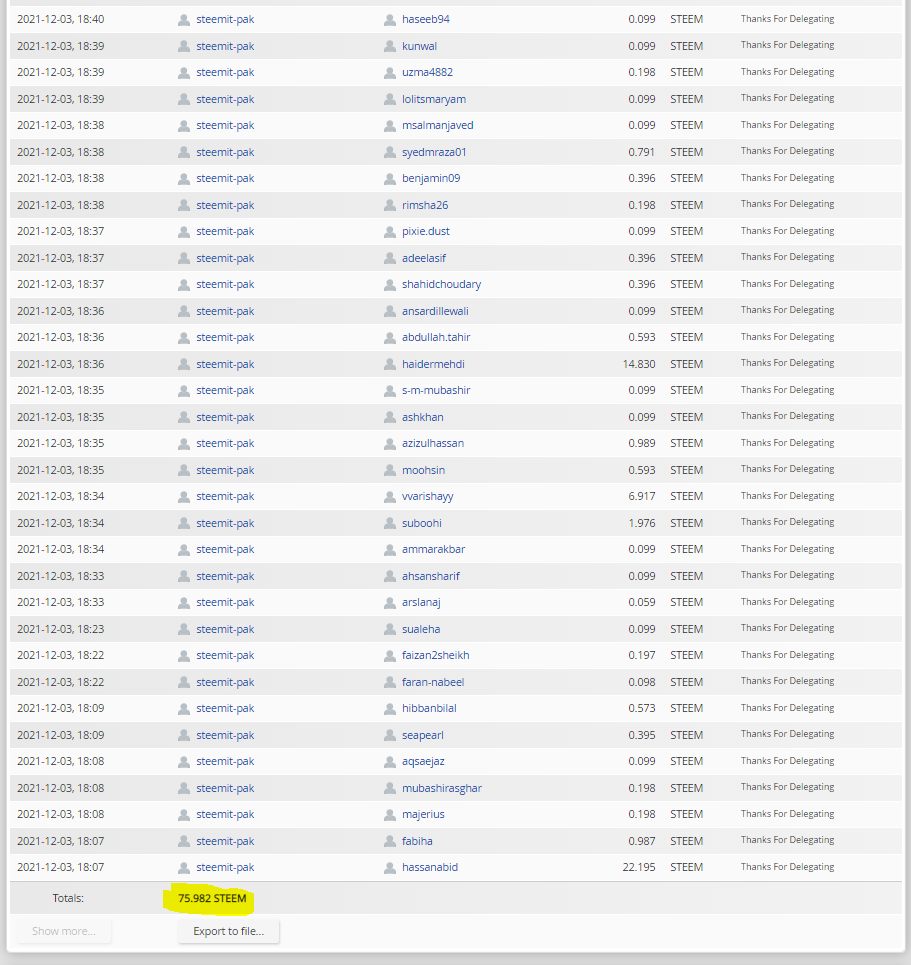
Task: Click the avatar icon beside lolitsmaryam
Action: coord(390,100)
